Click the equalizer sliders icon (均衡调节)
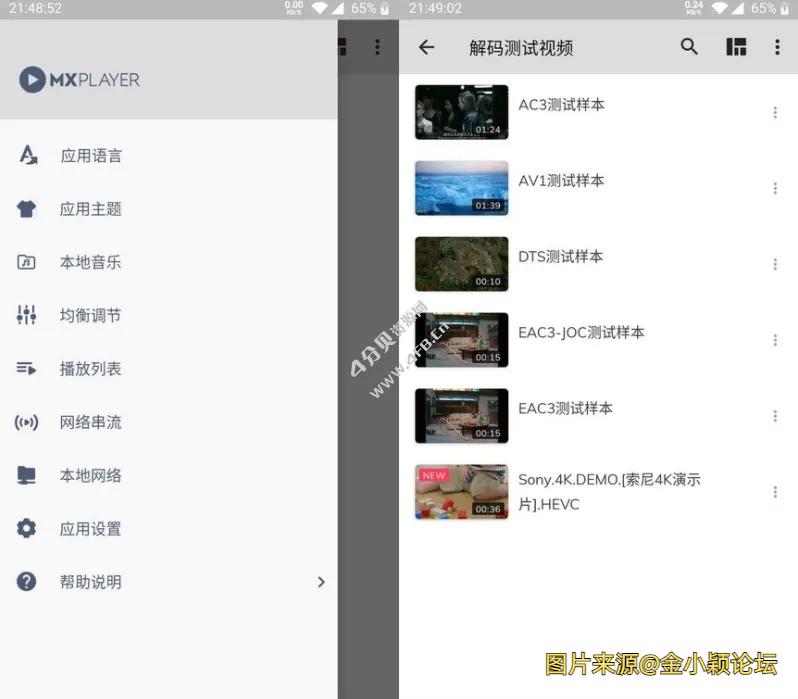The image size is (798, 699). point(26,315)
